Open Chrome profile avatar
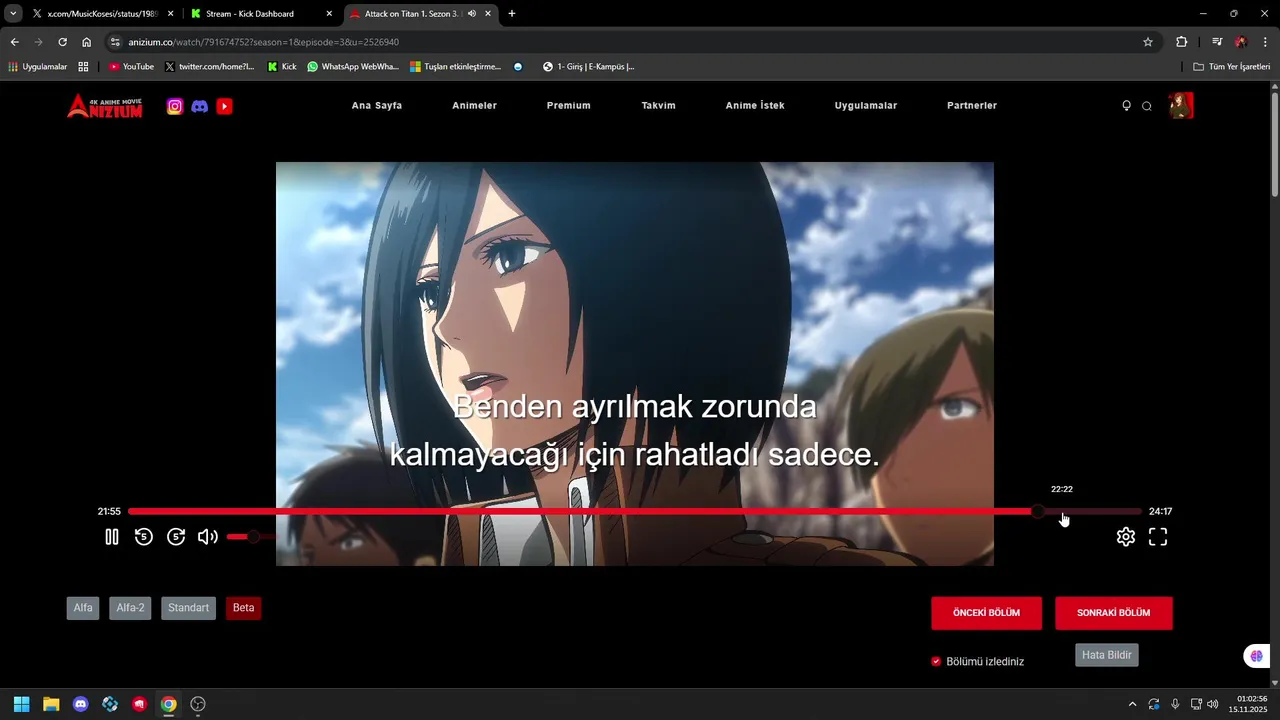The height and width of the screenshot is (720, 1280). pyautogui.click(x=1241, y=42)
